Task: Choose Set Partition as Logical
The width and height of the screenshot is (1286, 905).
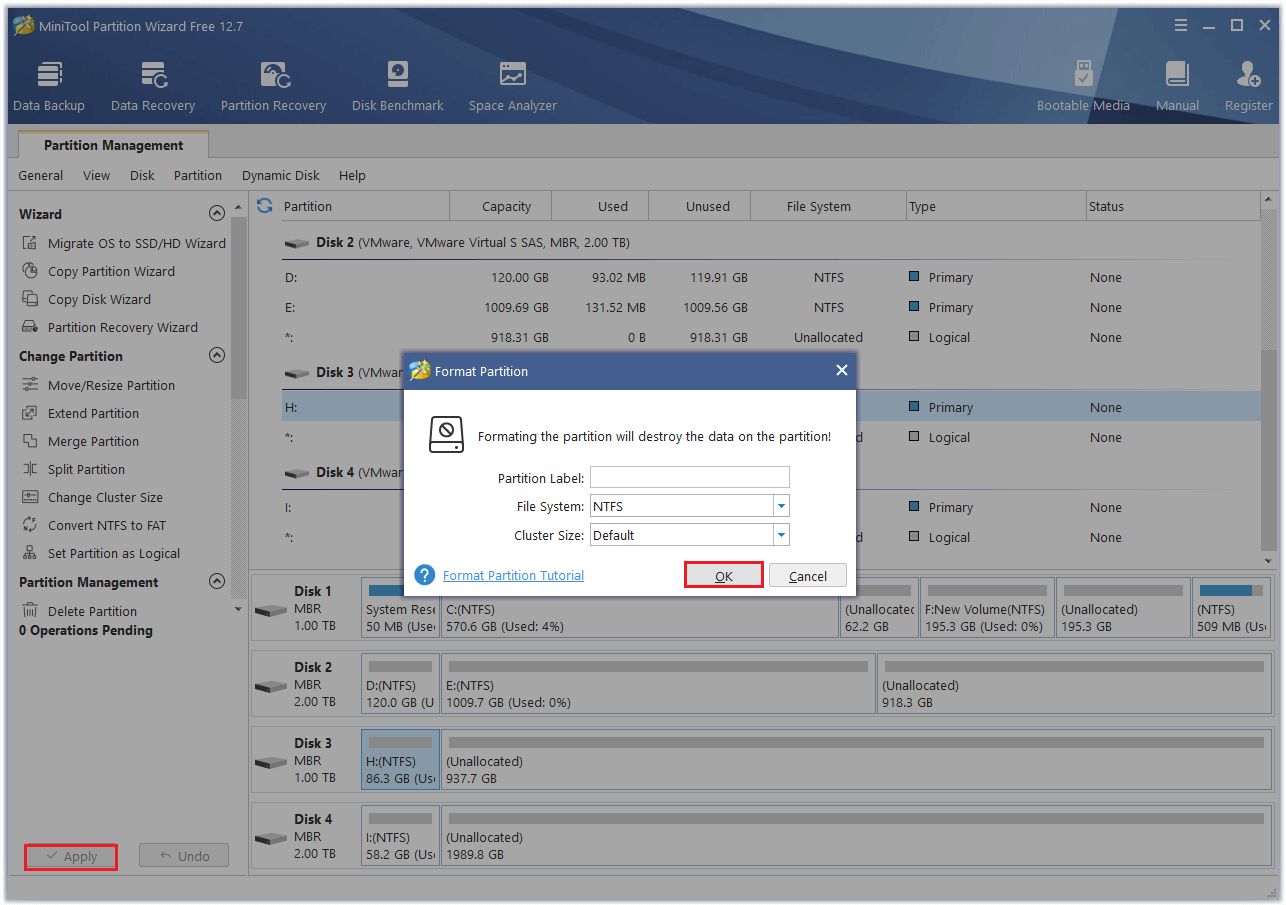Action: 101,553
